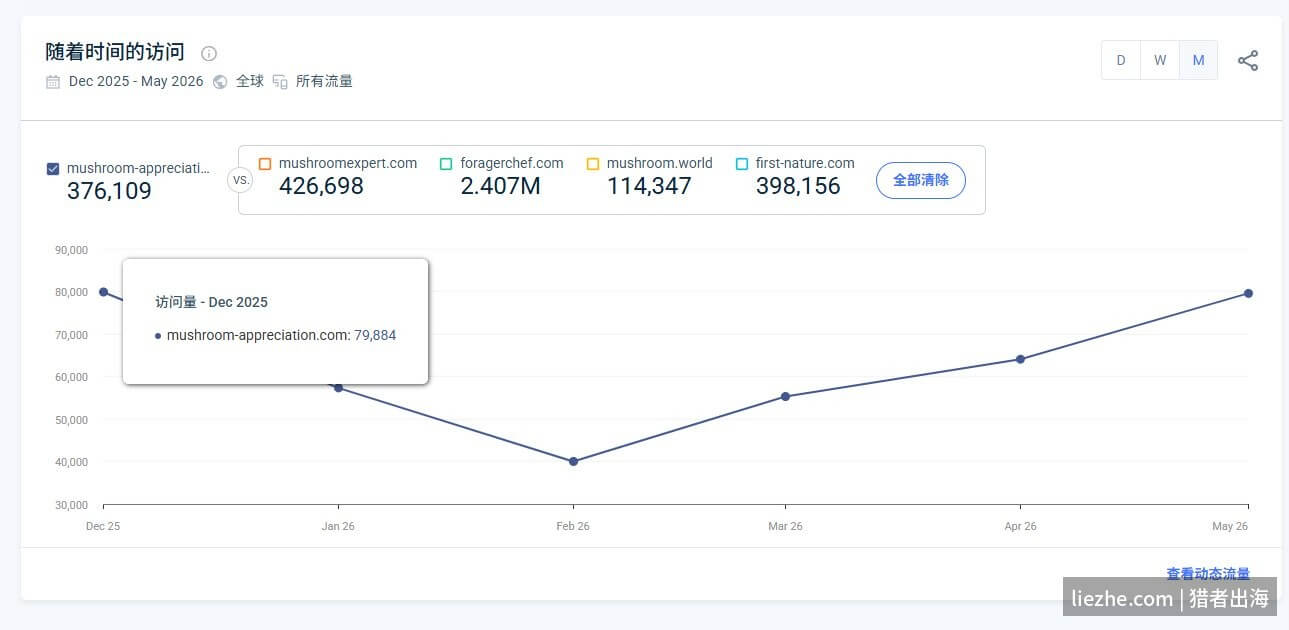1289x630 pixels.
Task: Click the Jan 26 data point
Action: point(338,388)
